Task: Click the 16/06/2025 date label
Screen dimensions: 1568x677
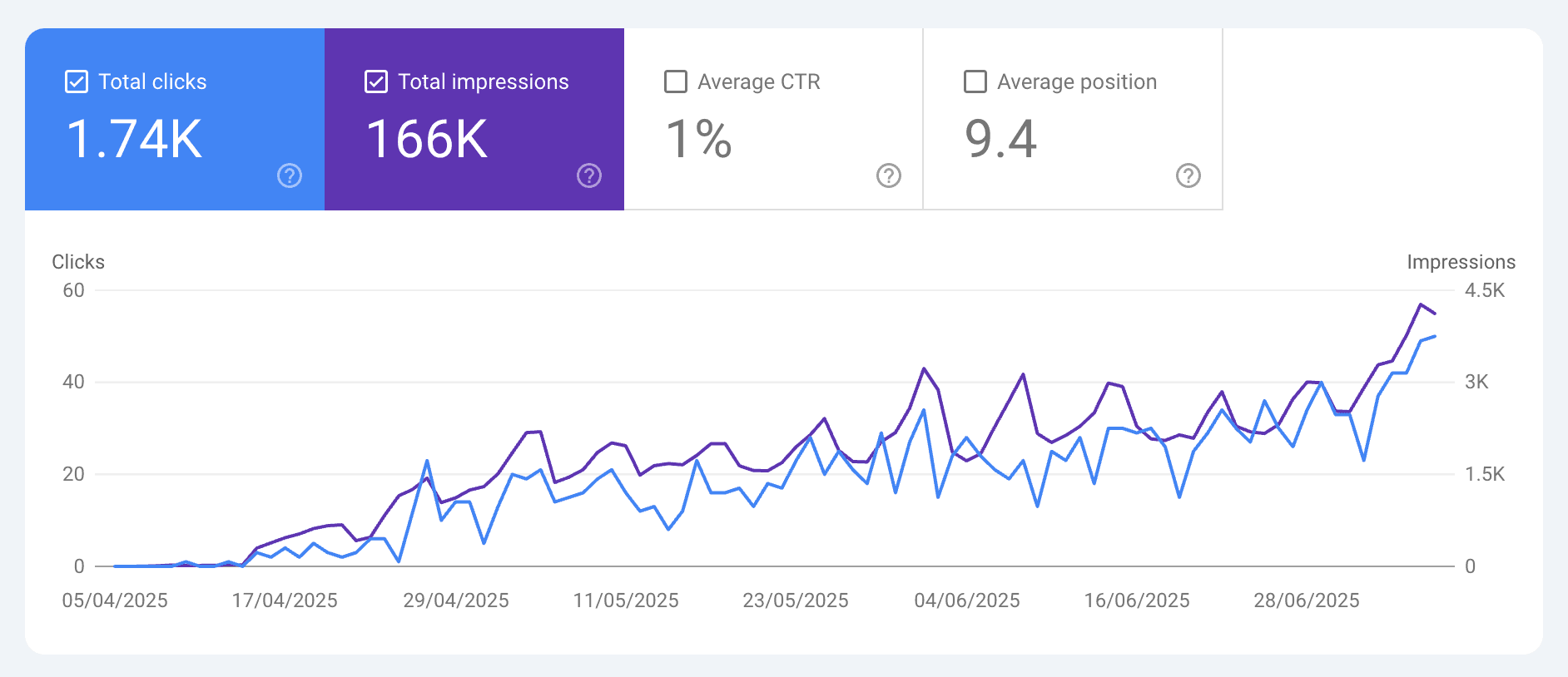Action: tap(1137, 600)
